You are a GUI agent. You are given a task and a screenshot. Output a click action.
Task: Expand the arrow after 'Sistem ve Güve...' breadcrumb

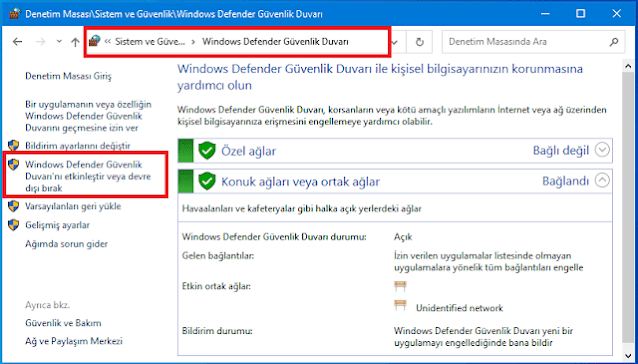[194, 41]
